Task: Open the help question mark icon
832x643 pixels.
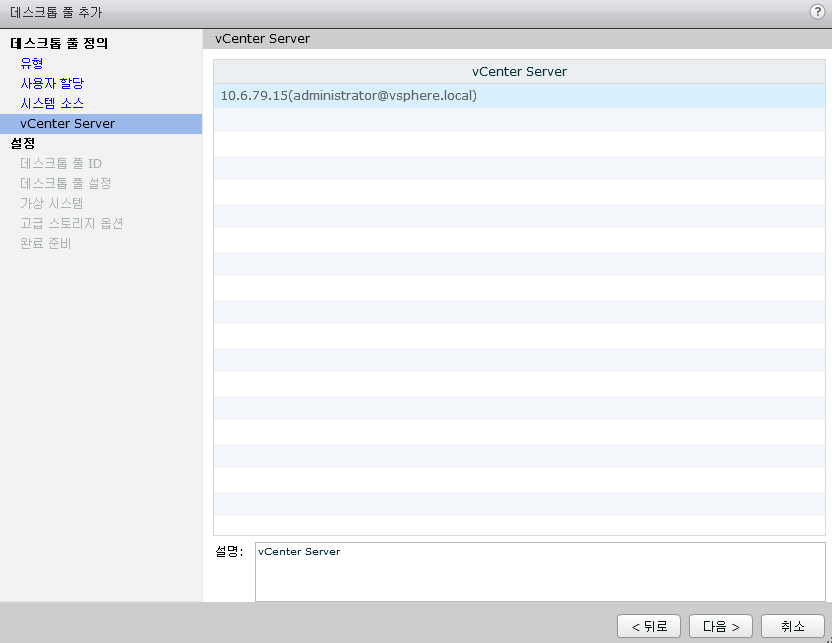Action: (817, 12)
